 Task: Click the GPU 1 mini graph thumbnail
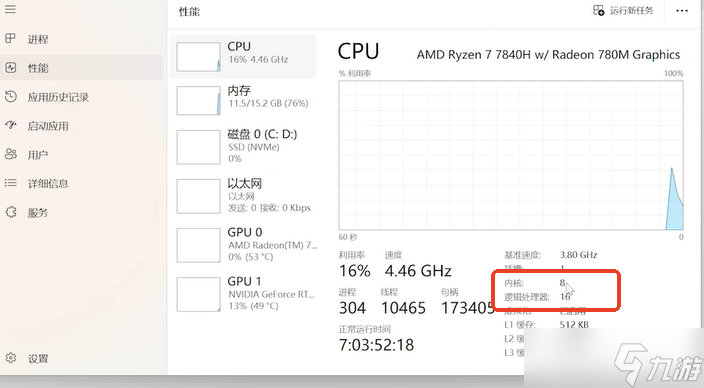[x=198, y=294]
